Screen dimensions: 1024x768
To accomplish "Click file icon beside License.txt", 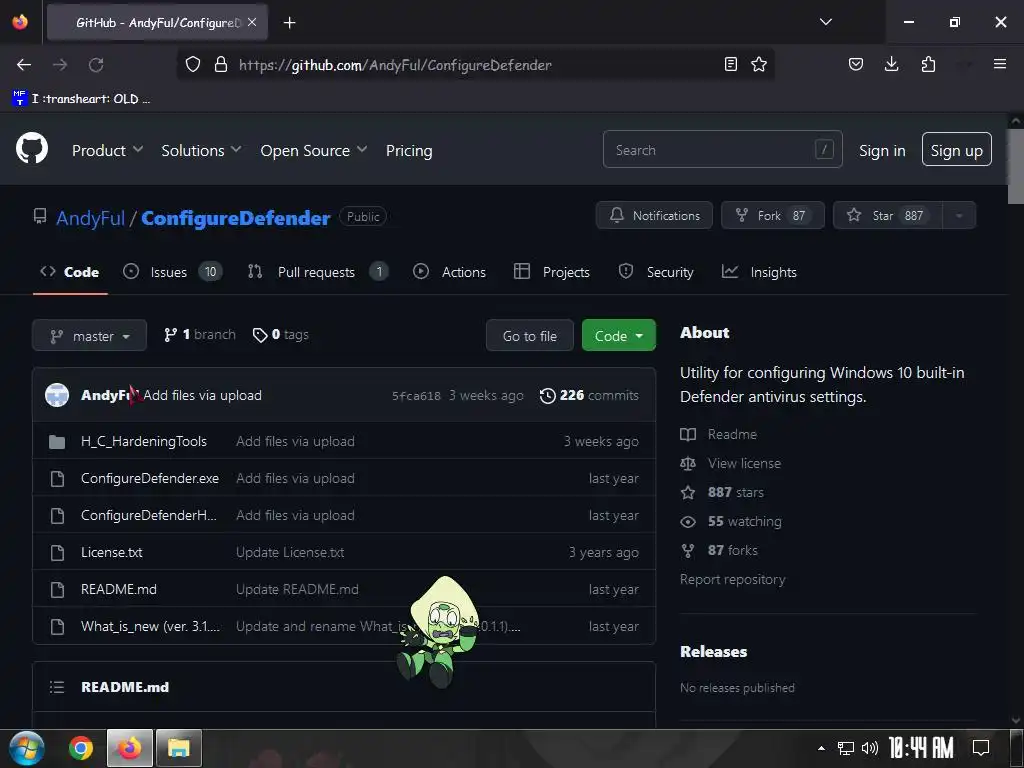I will [57, 552].
